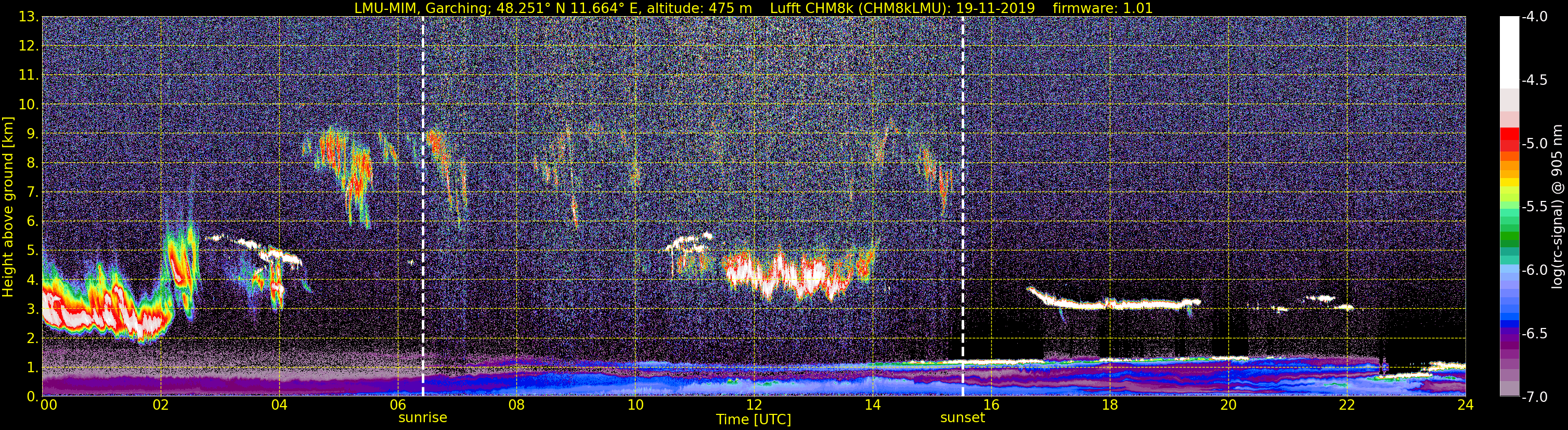
Task: Click the time axis tick '04'
Action: point(279,405)
